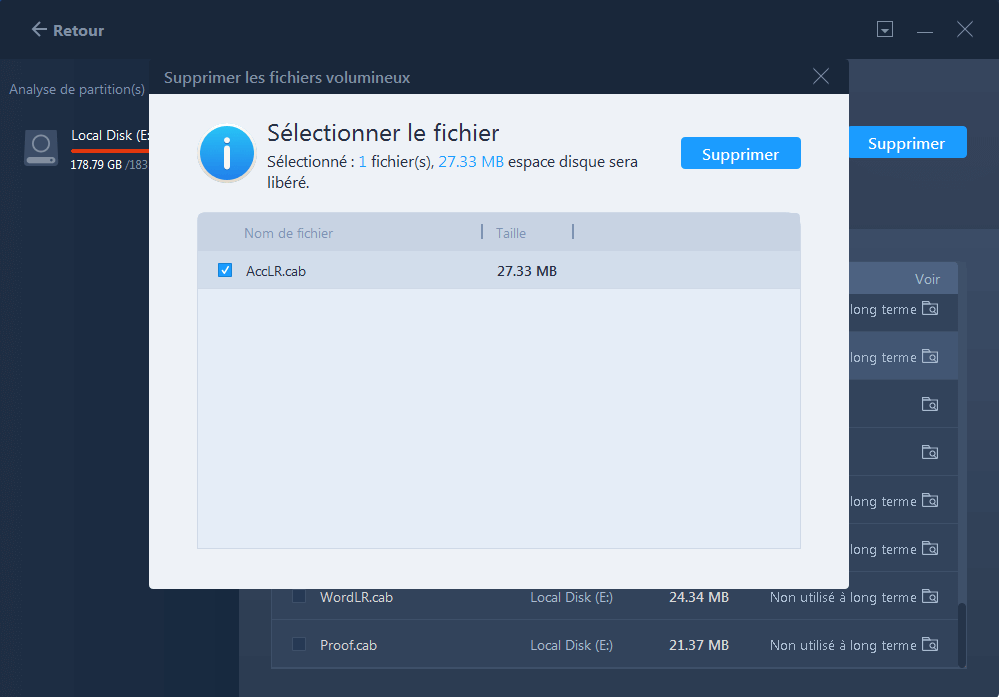This screenshot has width=999, height=697.
Task: Click folder view icon directly below Voir header
Action: click(930, 309)
